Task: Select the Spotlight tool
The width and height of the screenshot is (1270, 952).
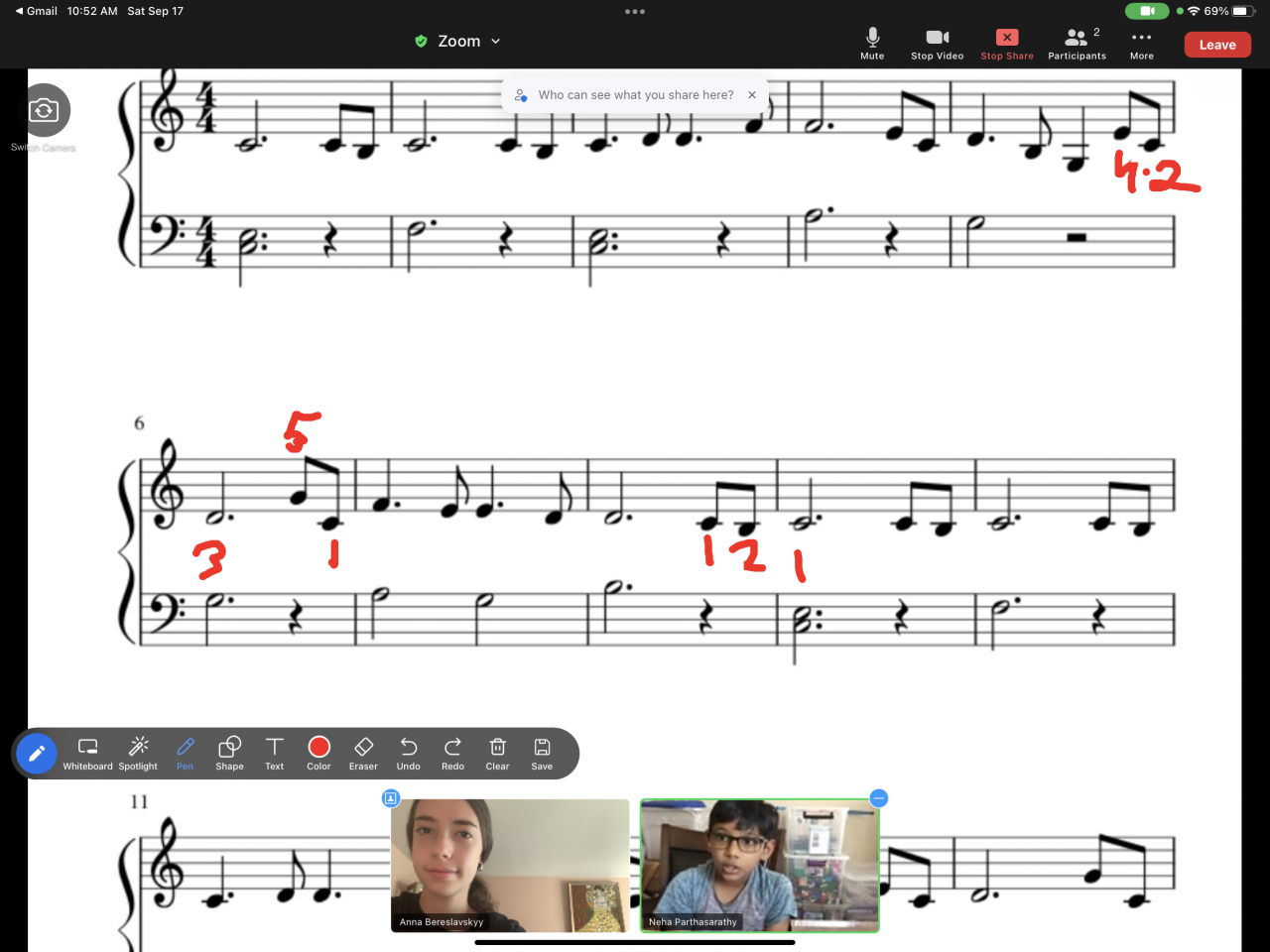Action: pyautogui.click(x=138, y=754)
